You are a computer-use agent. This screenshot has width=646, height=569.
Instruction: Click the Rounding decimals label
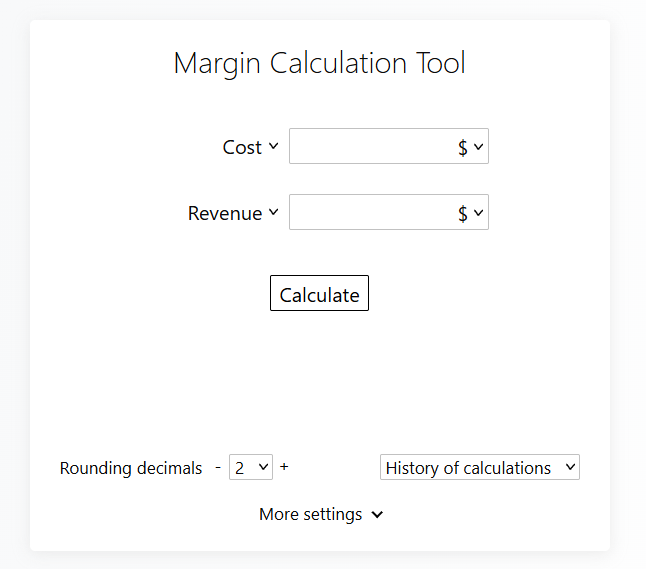click(131, 468)
